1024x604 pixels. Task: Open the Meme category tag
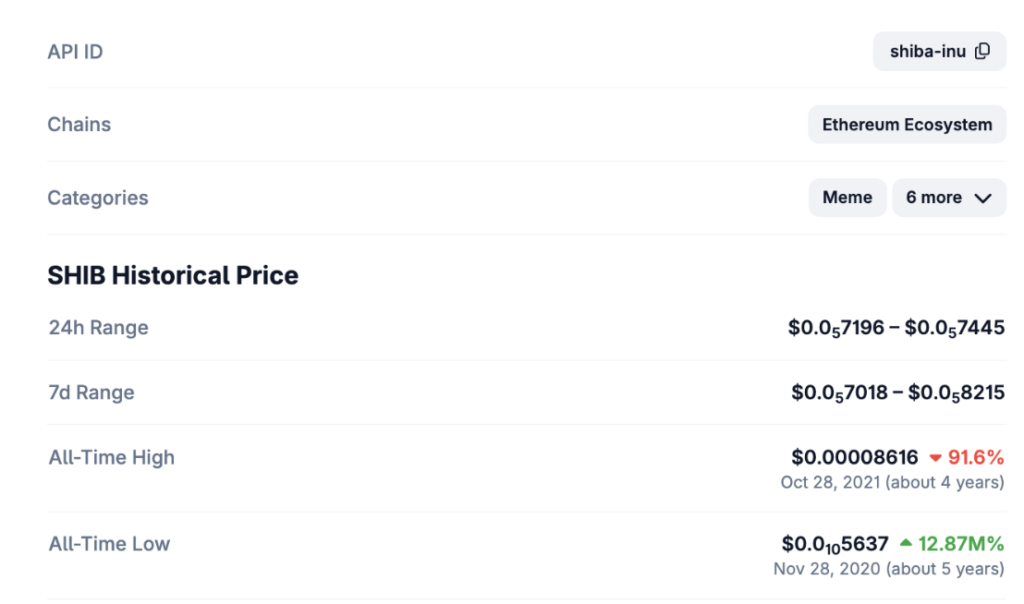[x=847, y=198]
